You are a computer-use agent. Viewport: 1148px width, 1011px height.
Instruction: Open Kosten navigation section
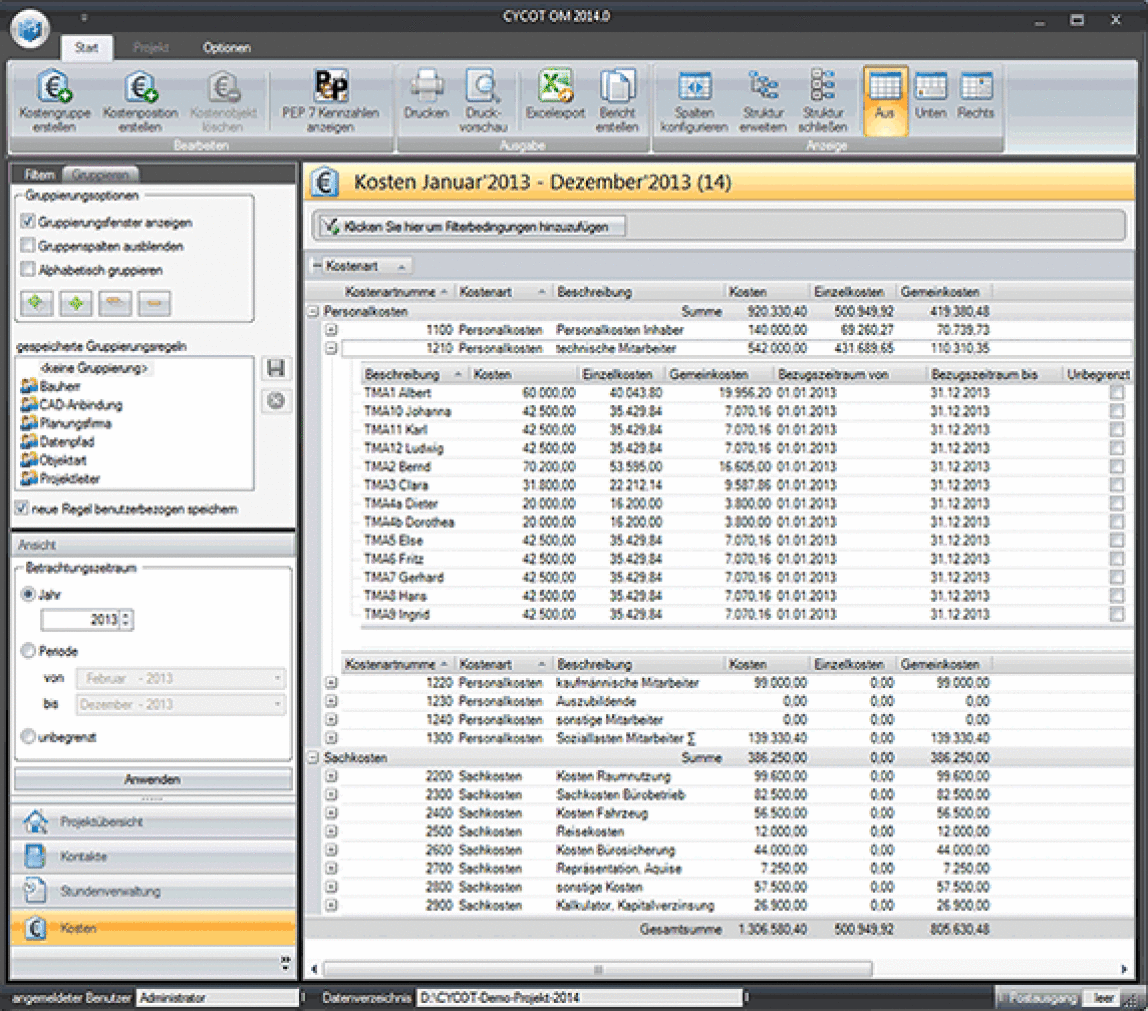click(153, 928)
